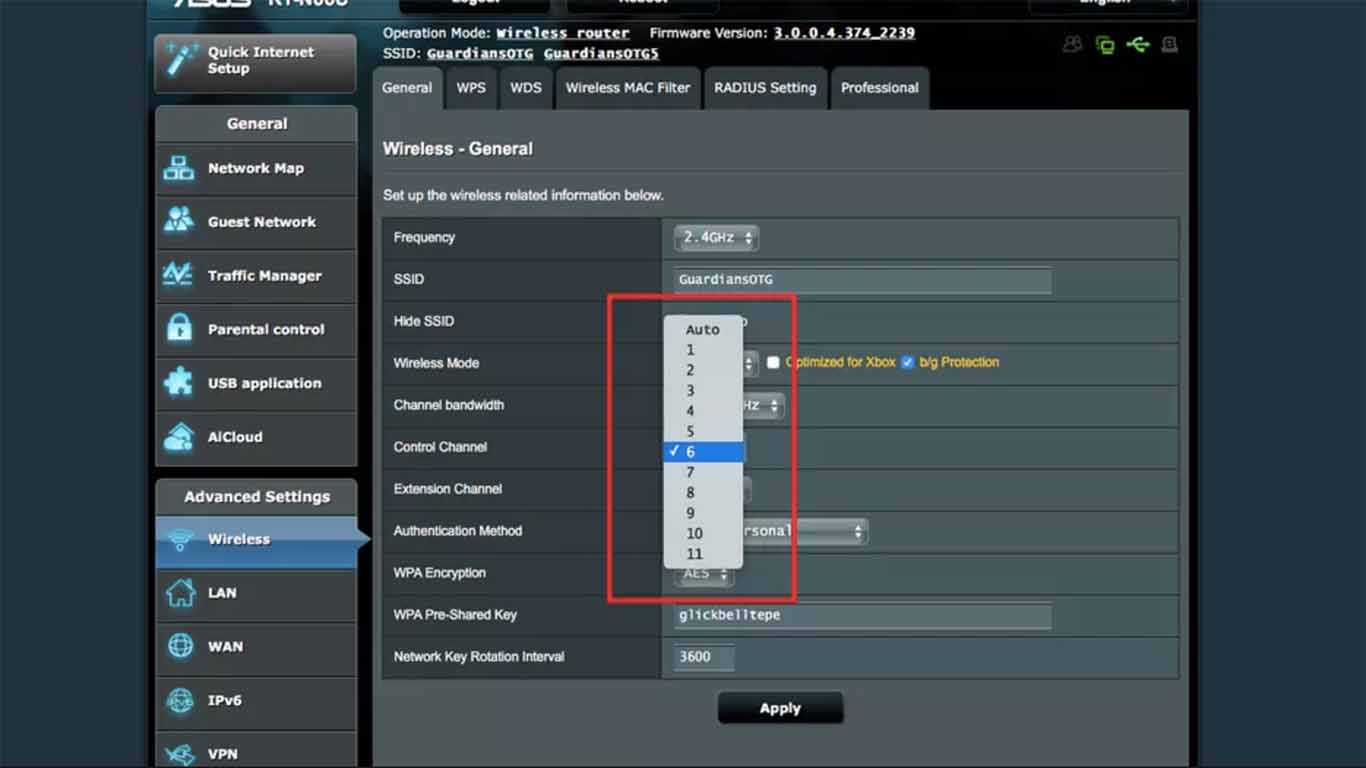
Task: Open the Quick Internet Setup wizard
Action: point(255,60)
